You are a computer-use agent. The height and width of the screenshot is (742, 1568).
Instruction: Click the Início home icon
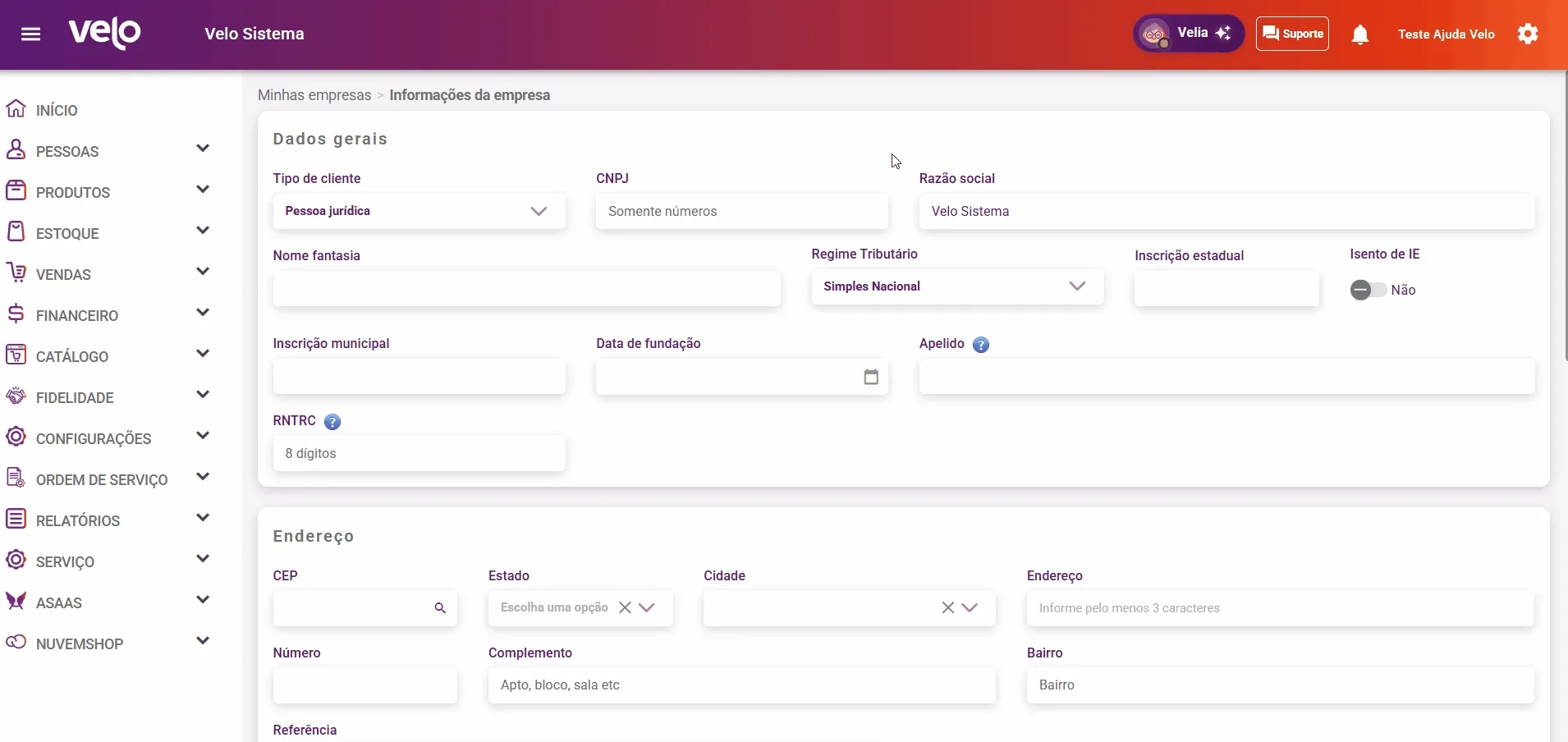click(16, 108)
